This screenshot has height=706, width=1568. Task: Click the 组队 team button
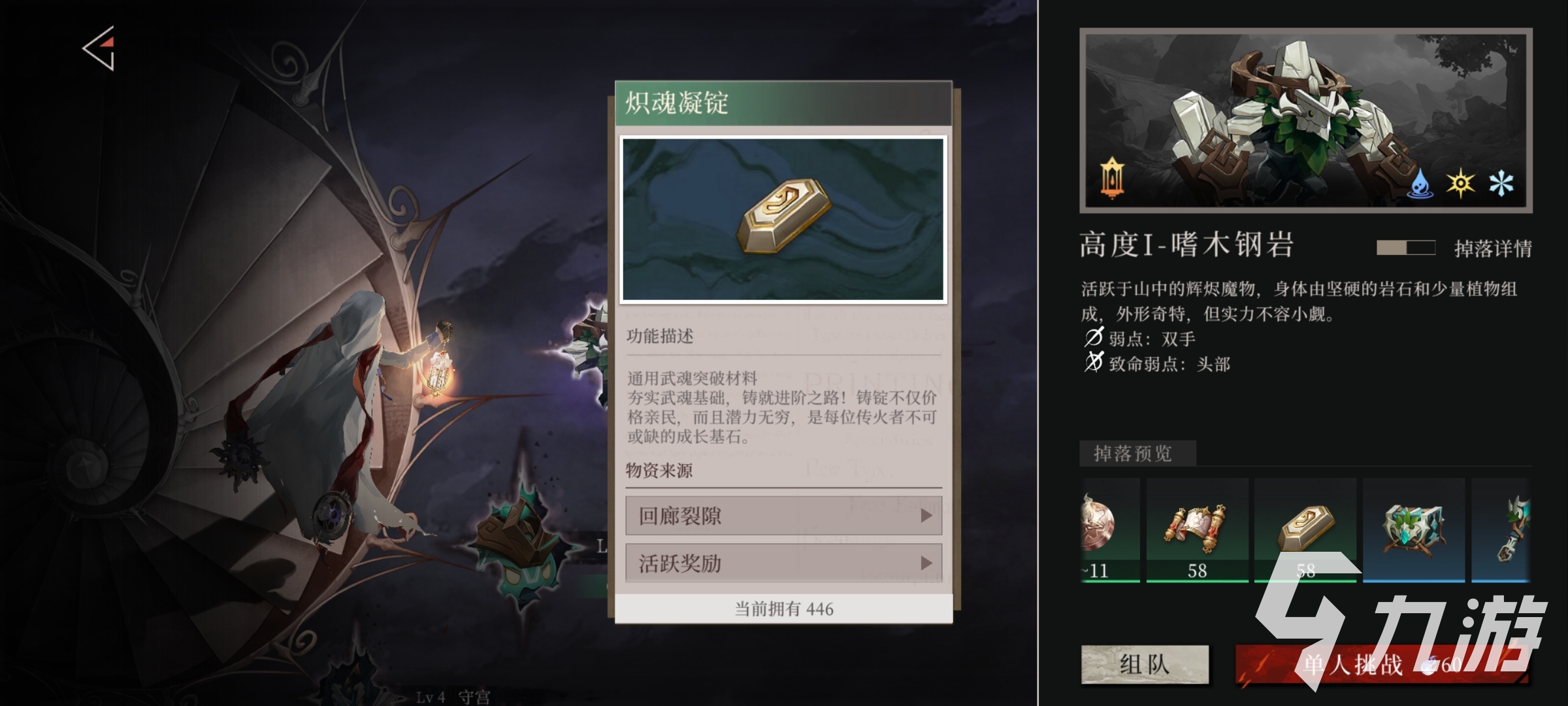(1145, 665)
